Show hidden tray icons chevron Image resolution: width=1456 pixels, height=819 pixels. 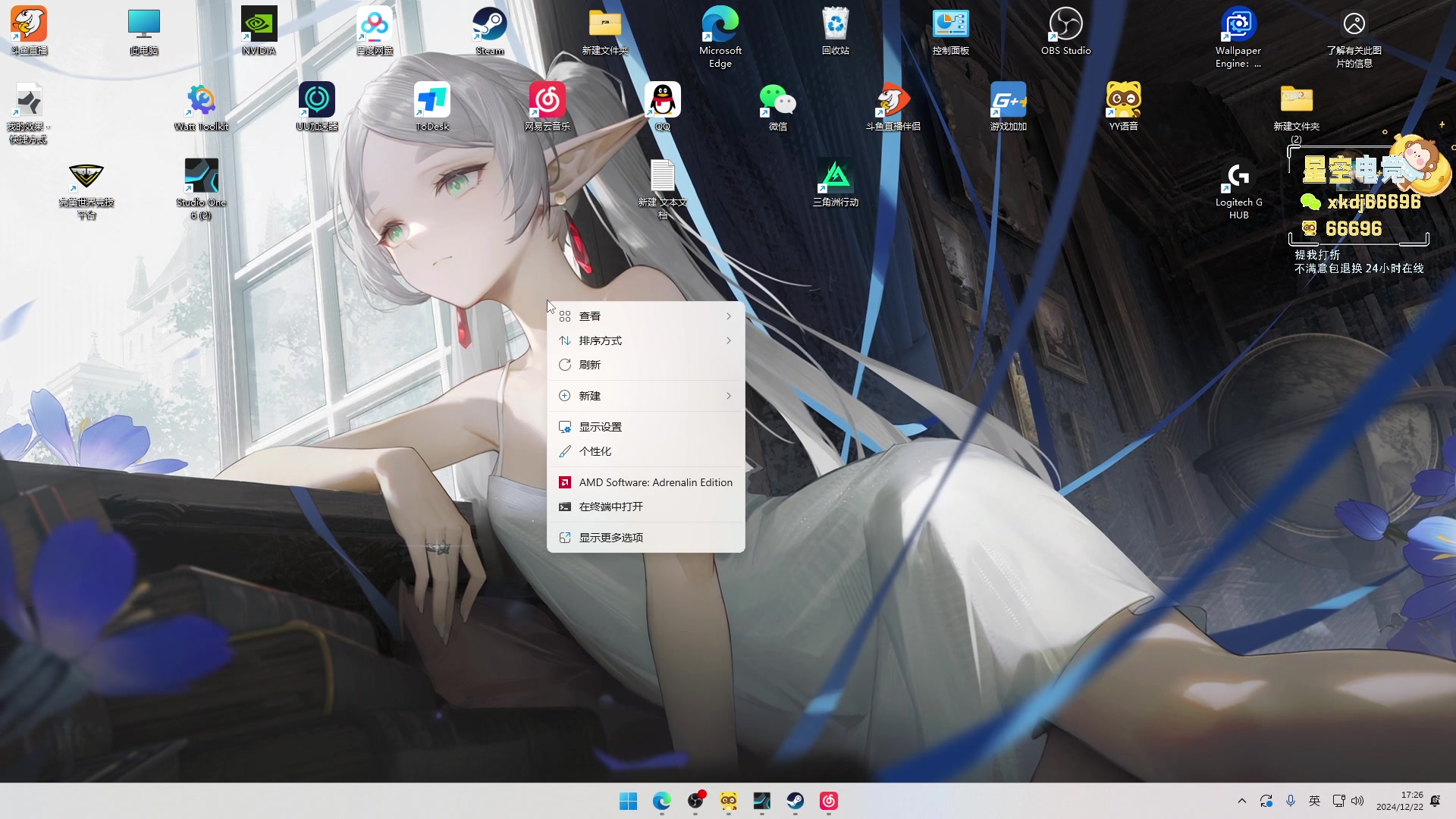tap(1242, 801)
